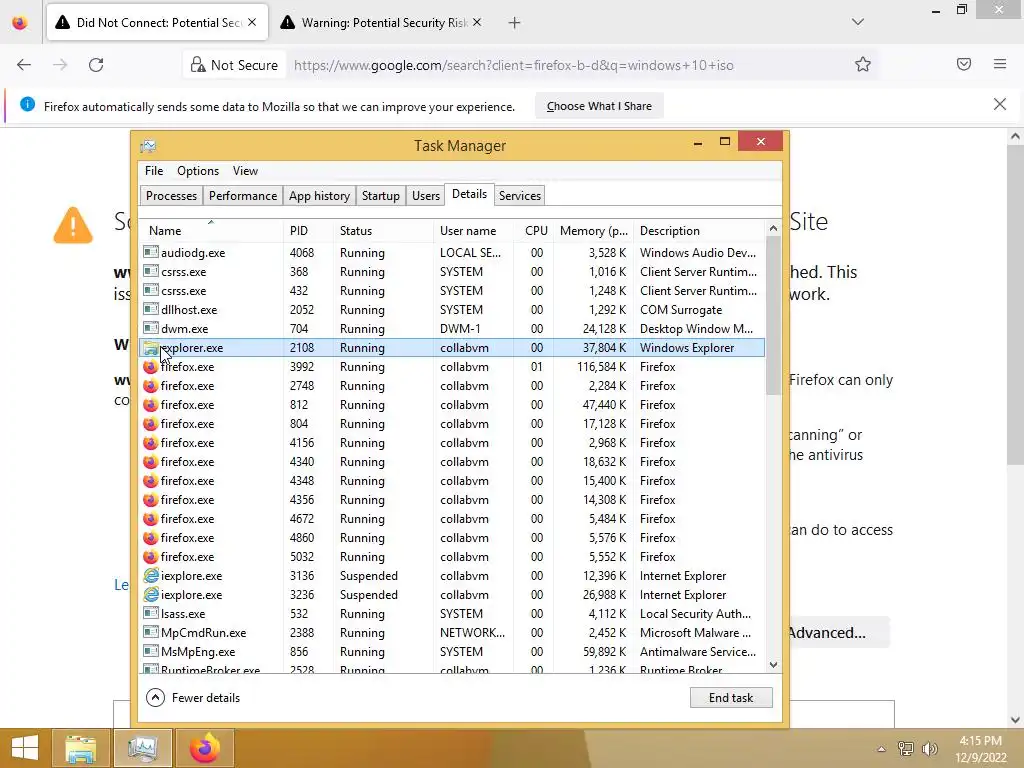Select firefox.exe with PID 5032

452,556
